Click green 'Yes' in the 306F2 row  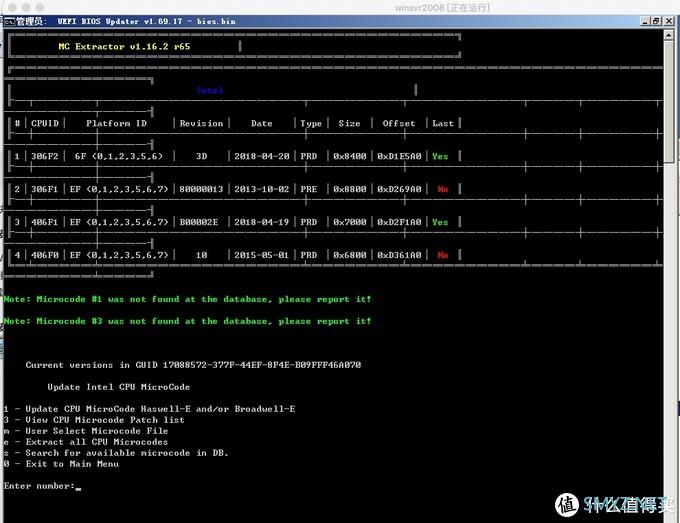pyautogui.click(x=440, y=156)
